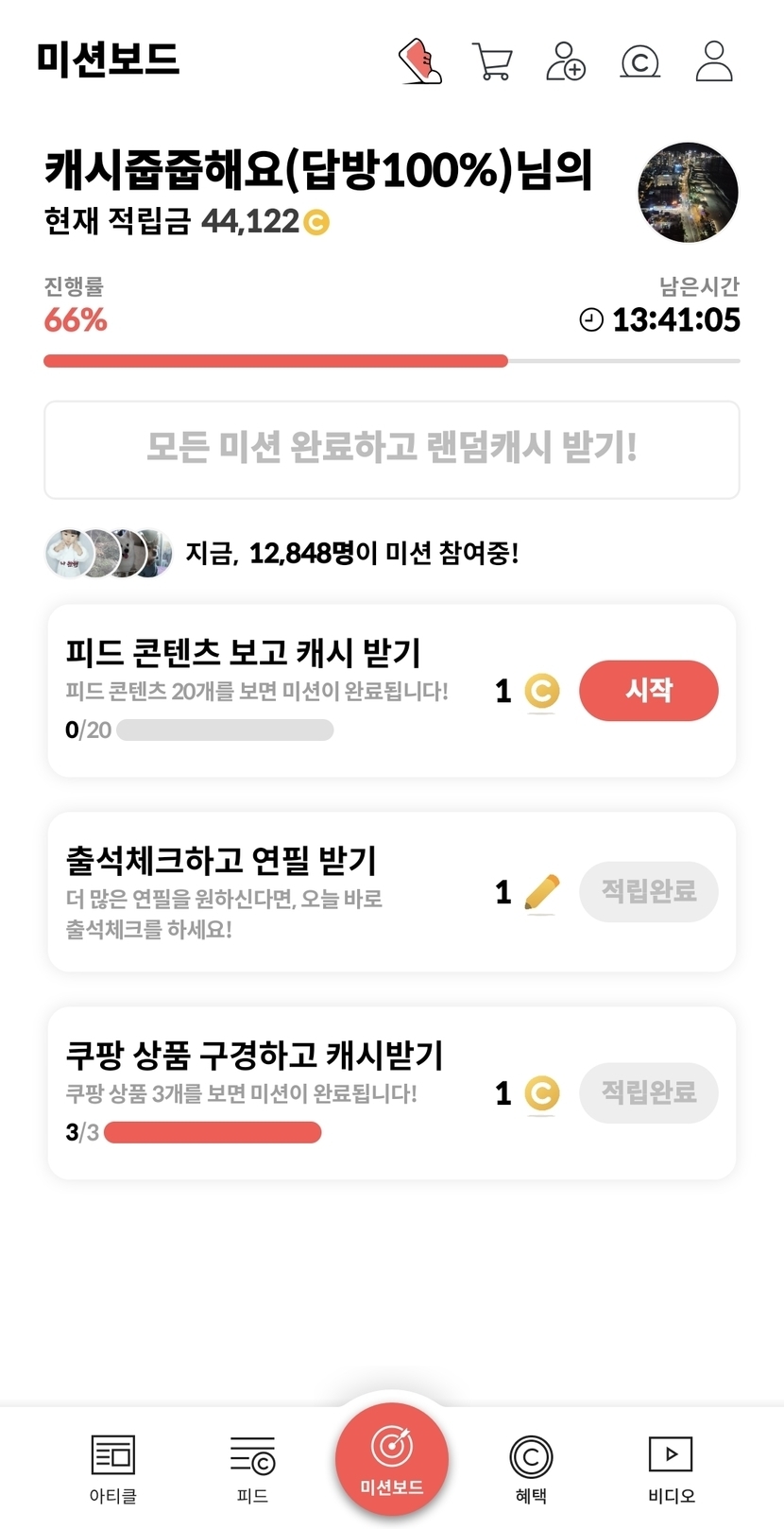Click the 66% mission progress bar

click(x=392, y=361)
